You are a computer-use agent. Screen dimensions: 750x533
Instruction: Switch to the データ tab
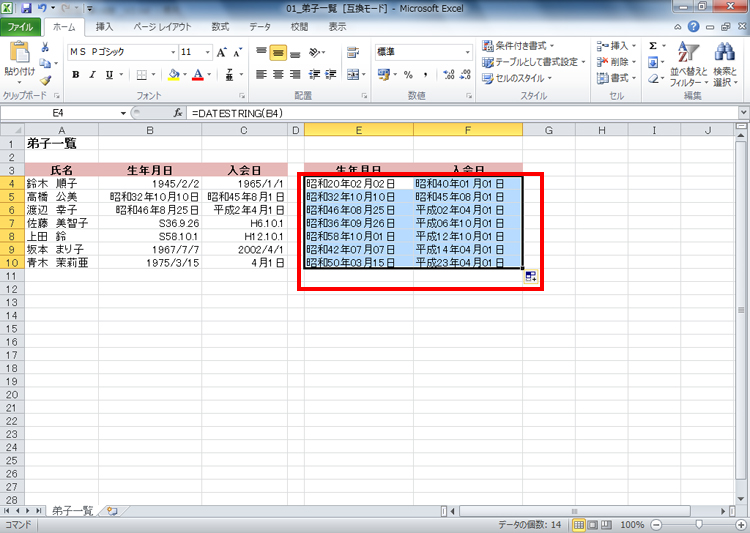pos(260,27)
